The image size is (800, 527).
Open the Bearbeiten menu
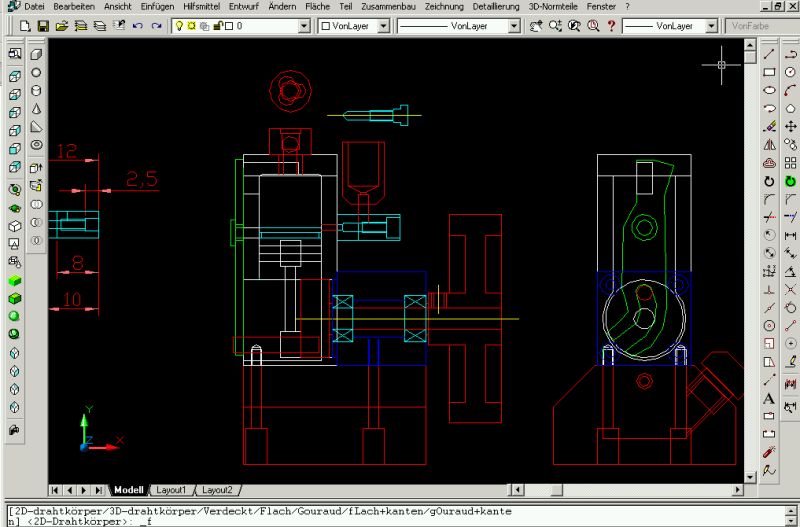(x=74, y=7)
